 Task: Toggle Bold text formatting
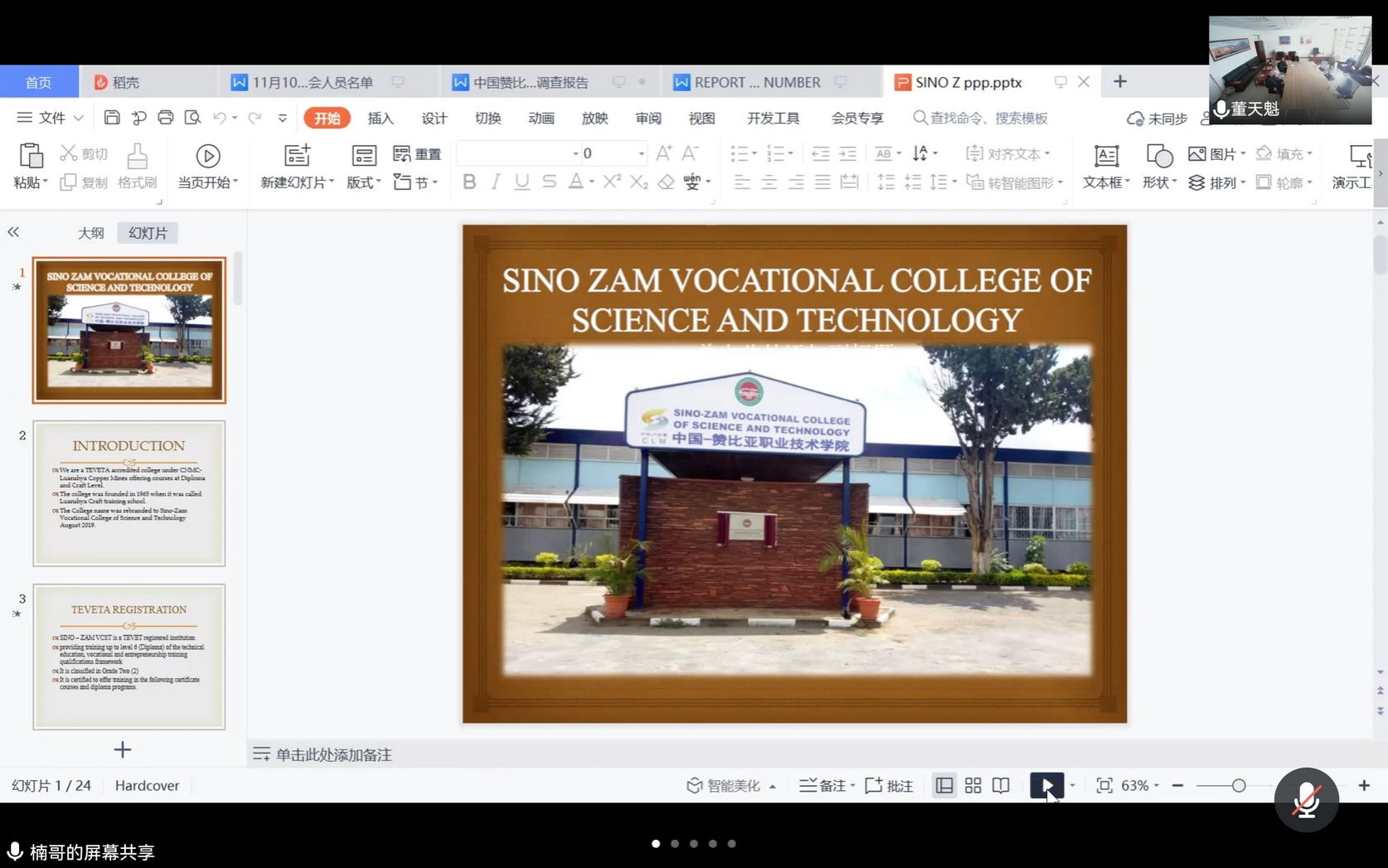[469, 182]
